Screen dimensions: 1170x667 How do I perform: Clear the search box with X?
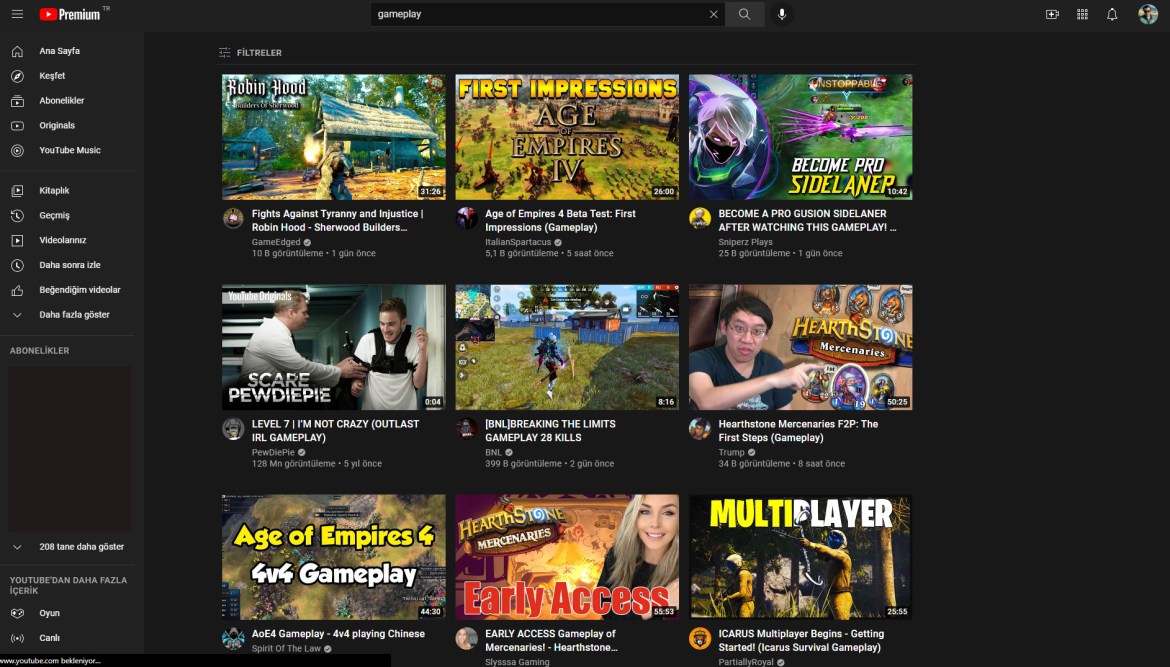point(713,14)
